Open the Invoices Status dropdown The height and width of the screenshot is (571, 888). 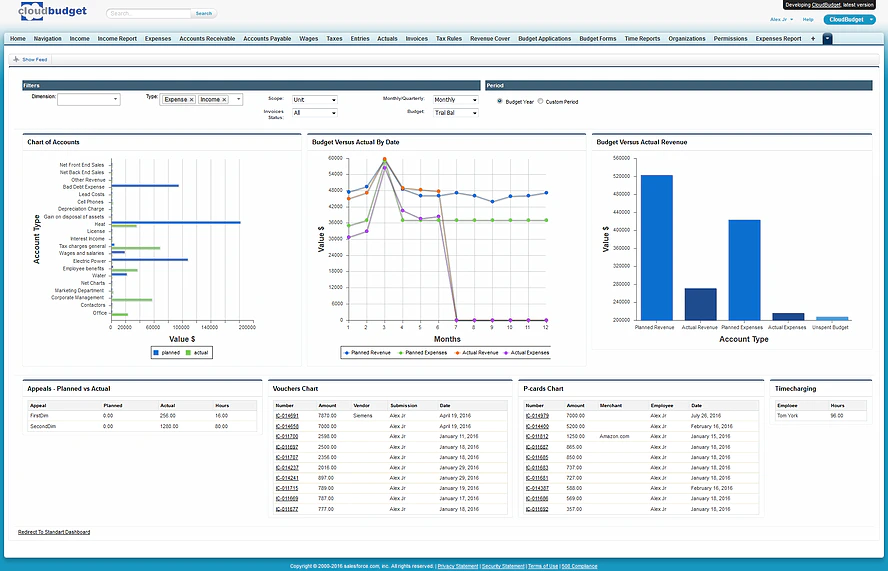tap(315, 113)
